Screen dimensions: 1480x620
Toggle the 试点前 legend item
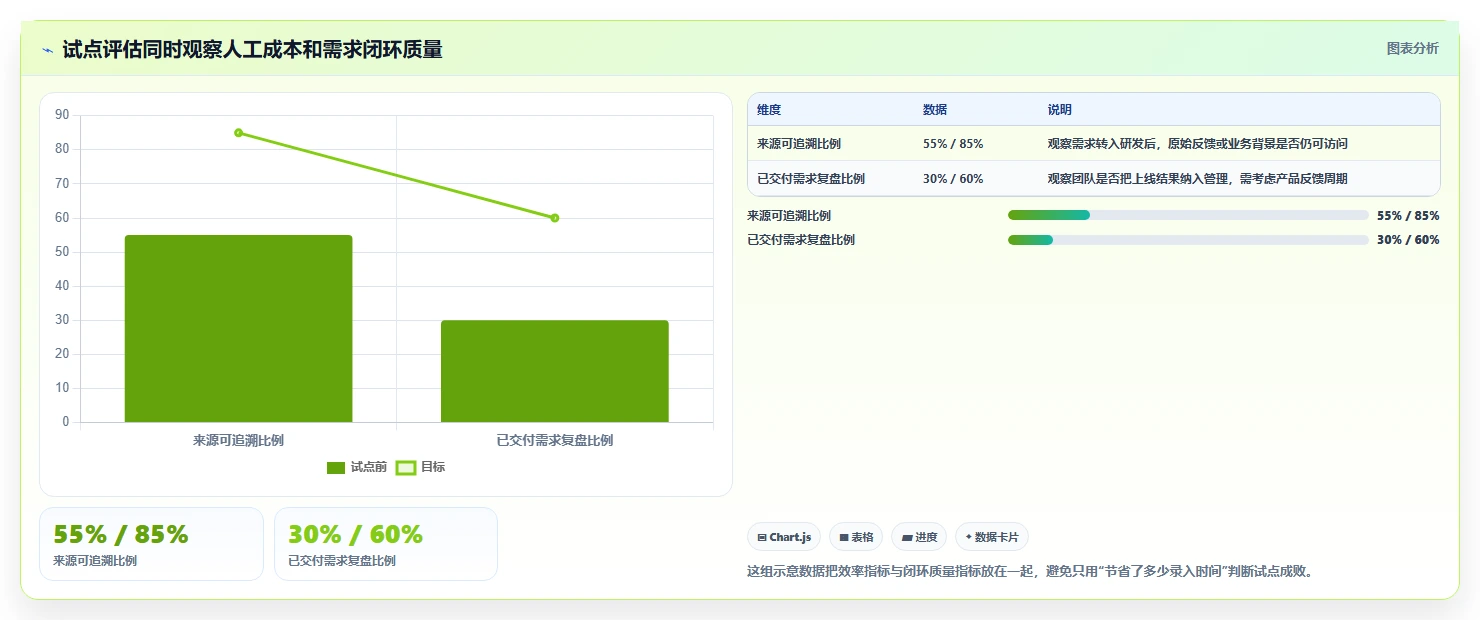[x=357, y=467]
